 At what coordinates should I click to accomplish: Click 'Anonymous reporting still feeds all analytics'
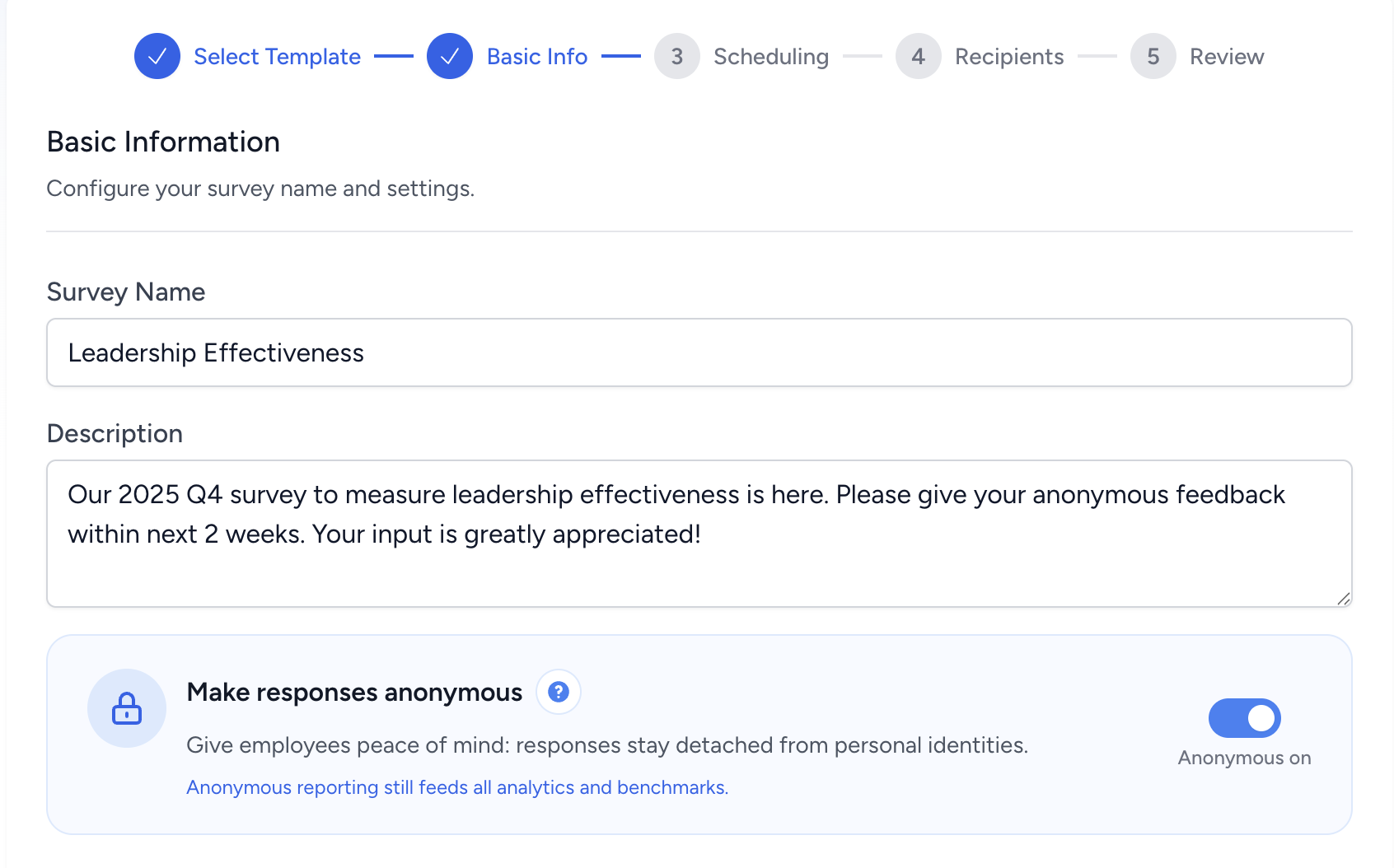[456, 787]
